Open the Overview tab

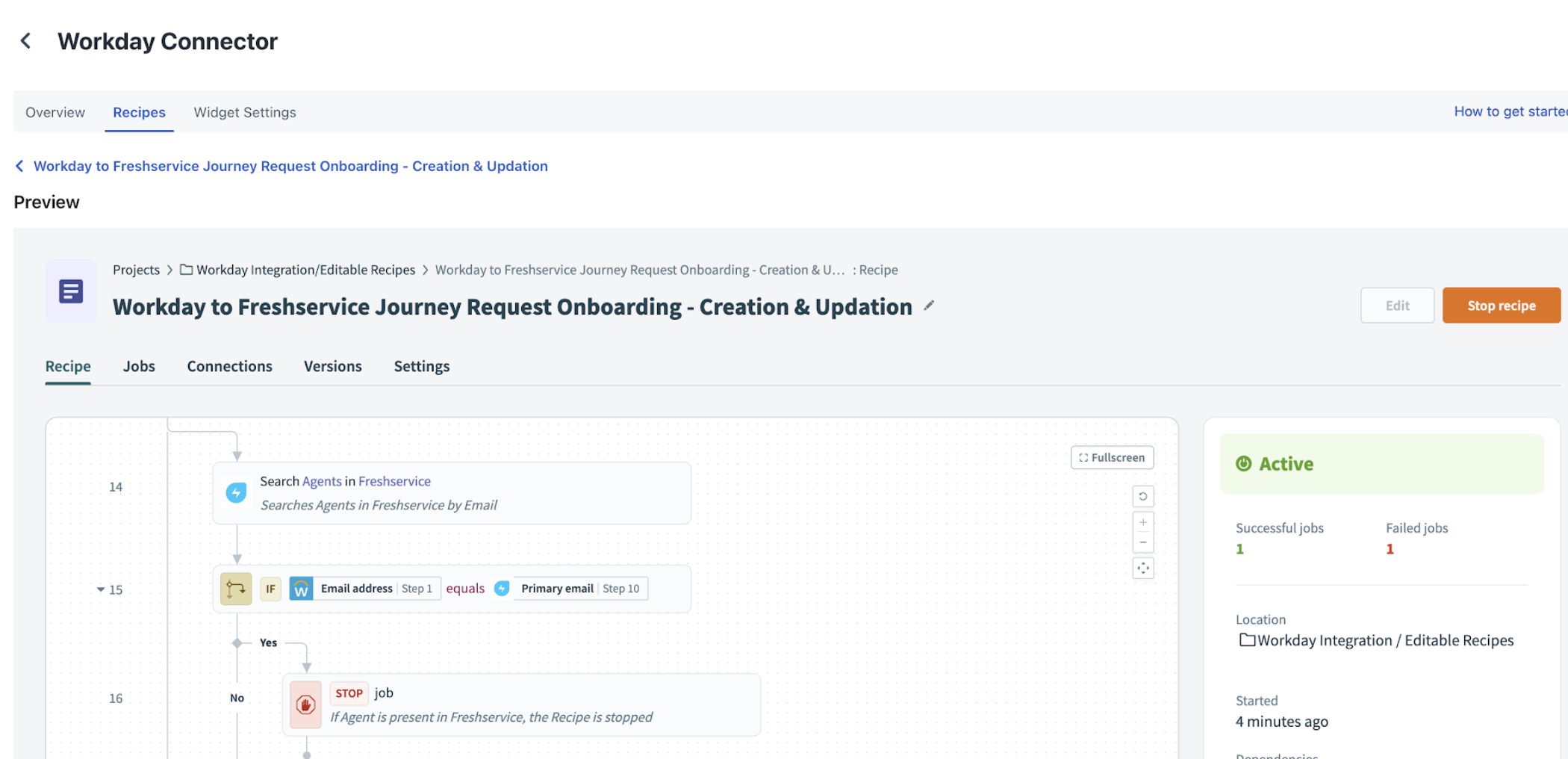(x=55, y=112)
